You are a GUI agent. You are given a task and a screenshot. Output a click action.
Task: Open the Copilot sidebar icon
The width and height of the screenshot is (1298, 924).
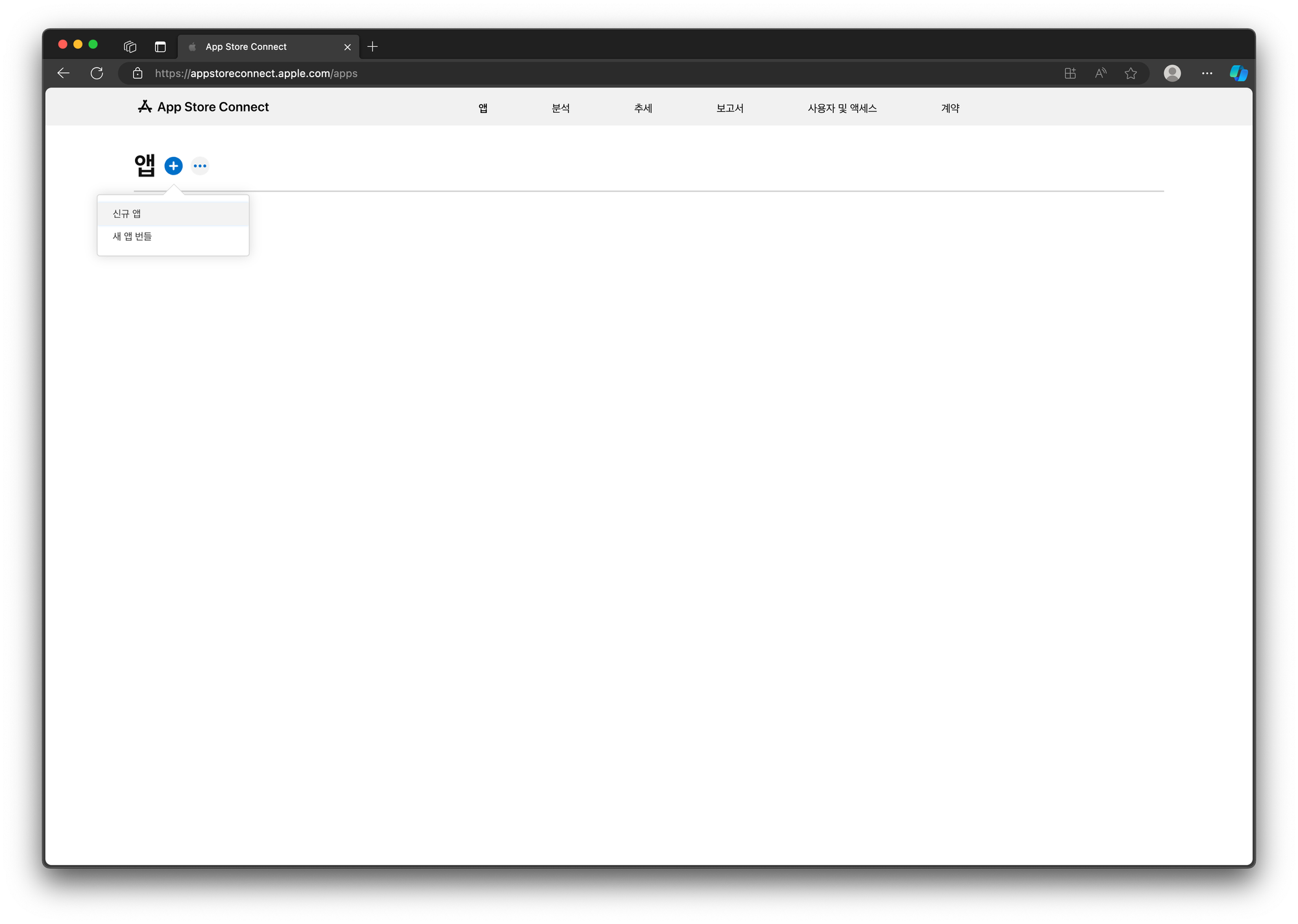tap(1238, 73)
